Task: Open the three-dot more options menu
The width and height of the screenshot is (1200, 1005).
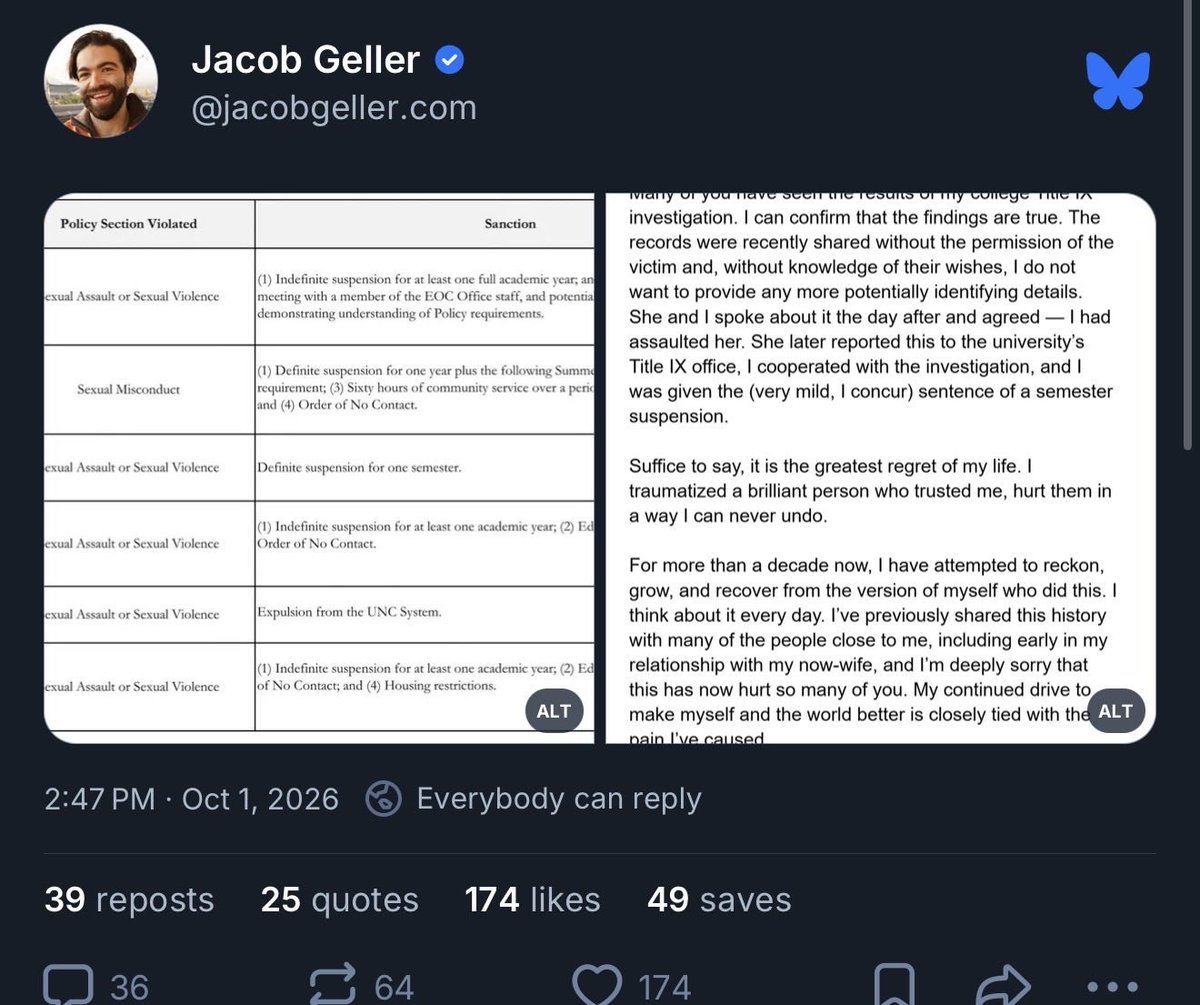Action: (x=1110, y=987)
